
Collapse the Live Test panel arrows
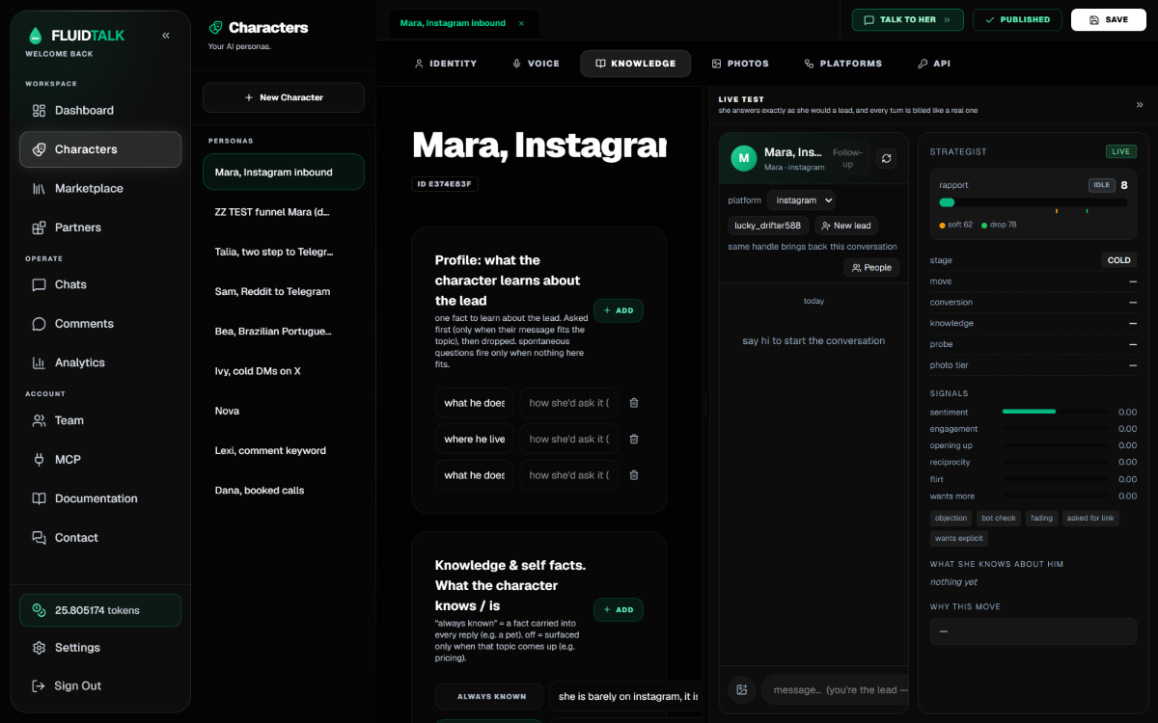click(x=1140, y=105)
